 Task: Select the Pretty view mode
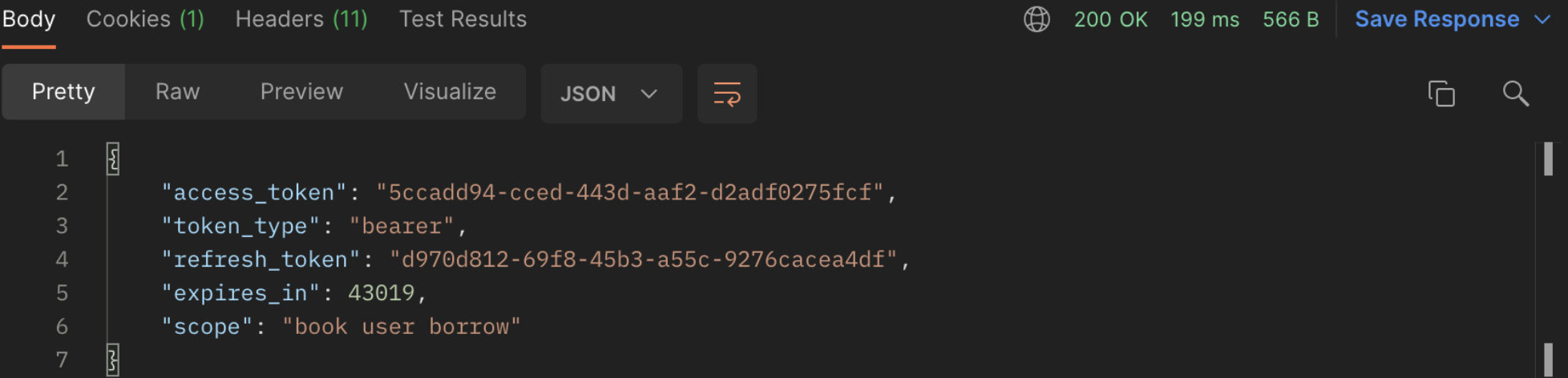point(63,92)
